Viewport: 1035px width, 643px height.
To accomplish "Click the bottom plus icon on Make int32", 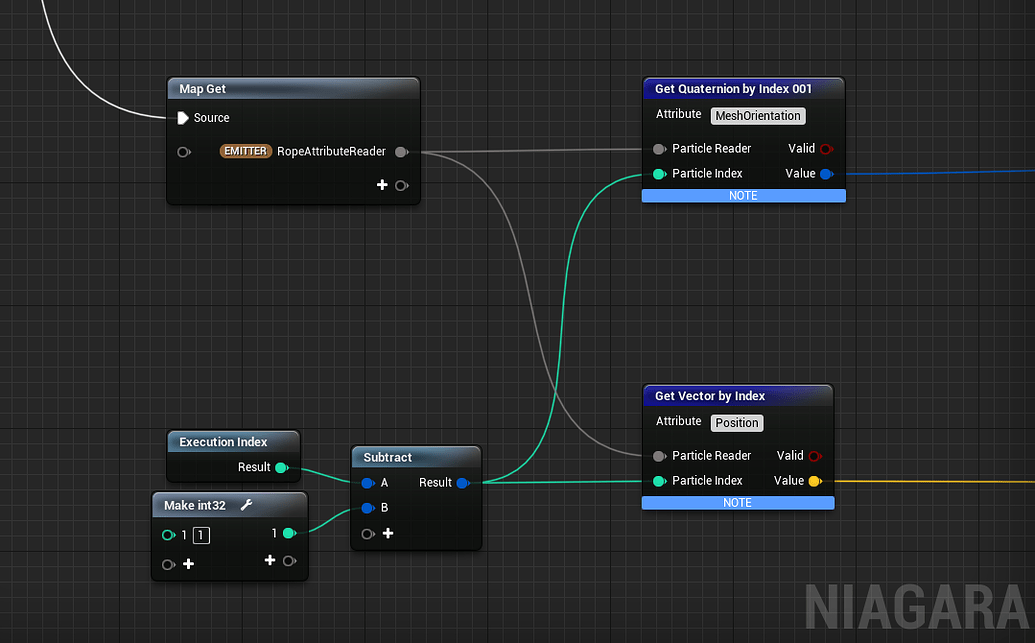I will pyautogui.click(x=189, y=563).
